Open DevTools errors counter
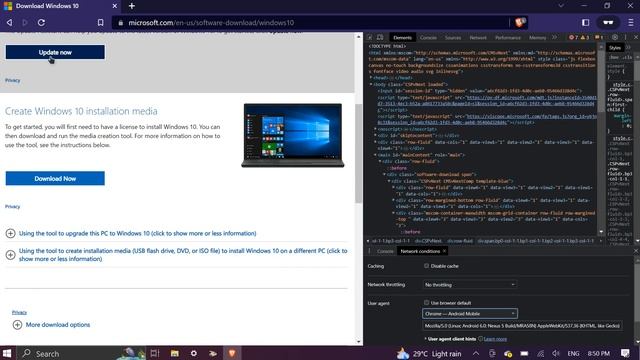640x360 pixels. (573, 37)
